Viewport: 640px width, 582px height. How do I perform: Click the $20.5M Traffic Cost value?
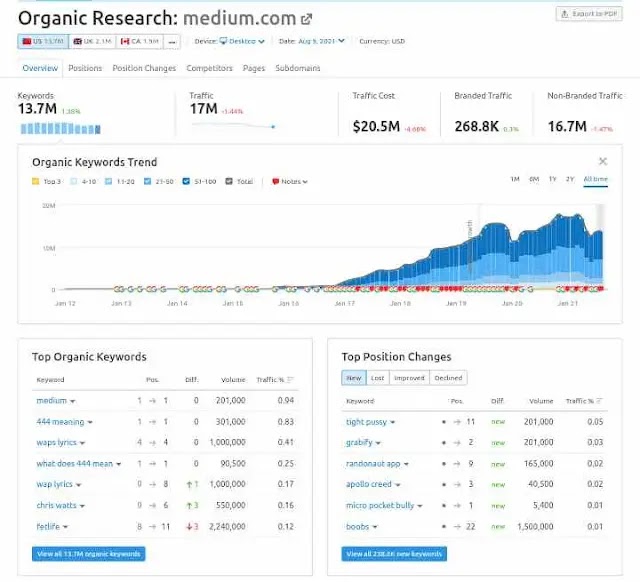(x=376, y=127)
